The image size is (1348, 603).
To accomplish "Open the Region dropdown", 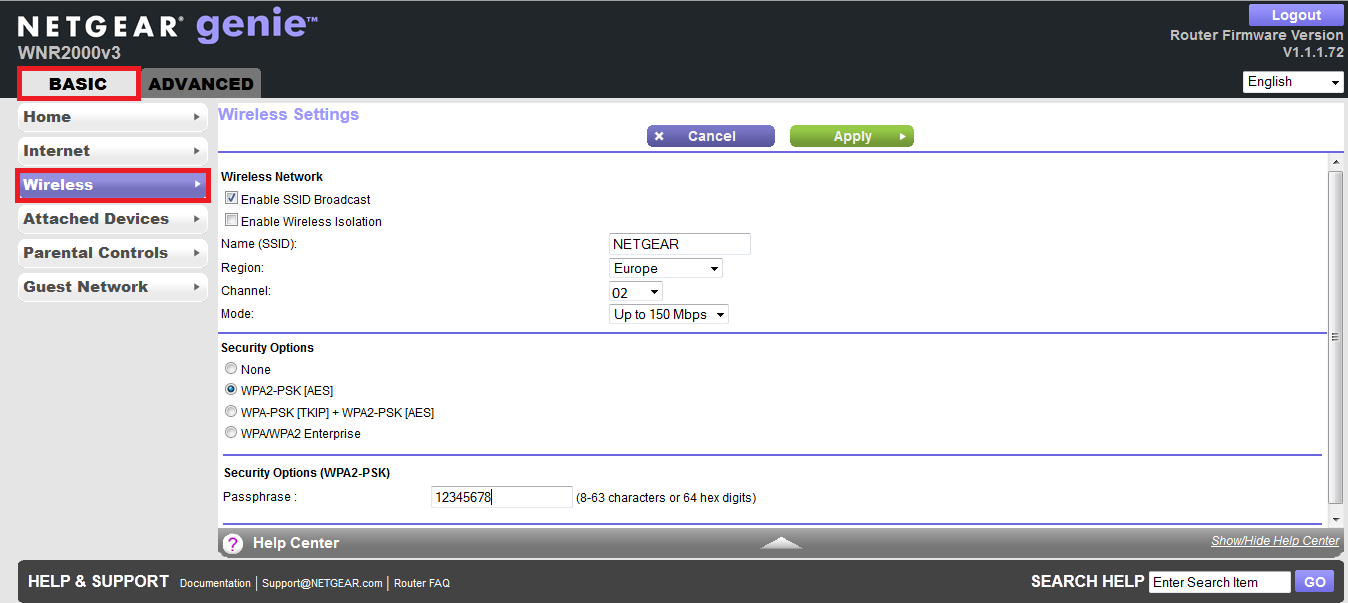I will tap(665, 268).
